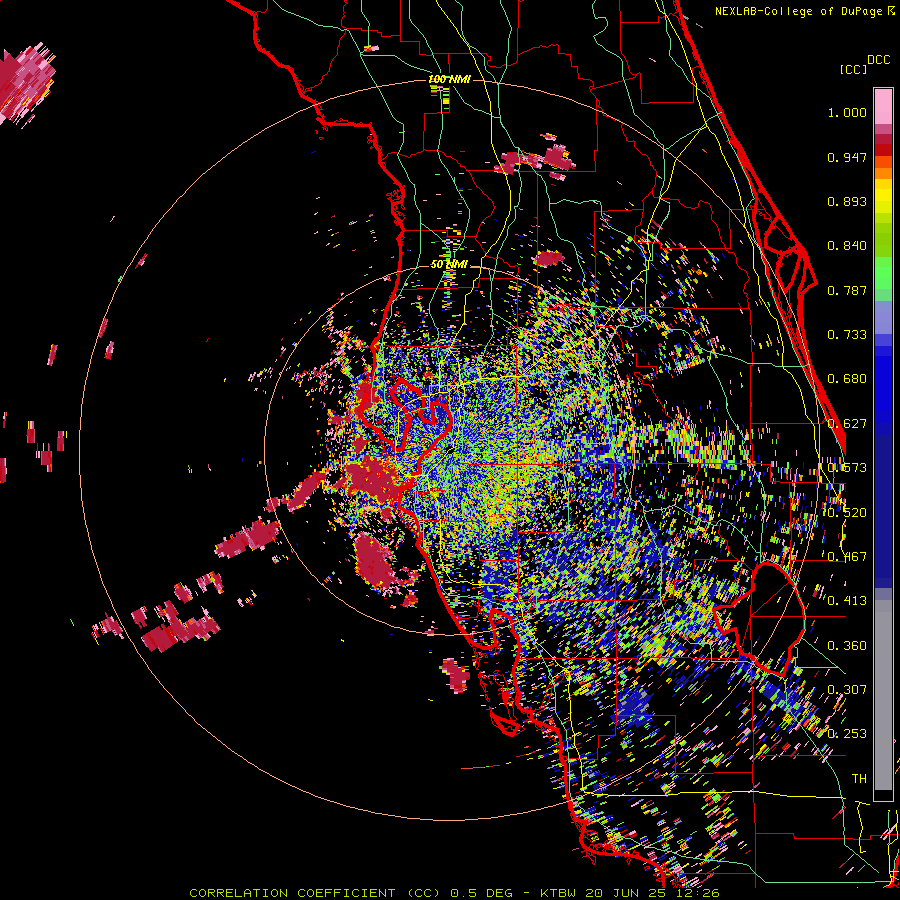Click the [CC] units label

pos(853,69)
